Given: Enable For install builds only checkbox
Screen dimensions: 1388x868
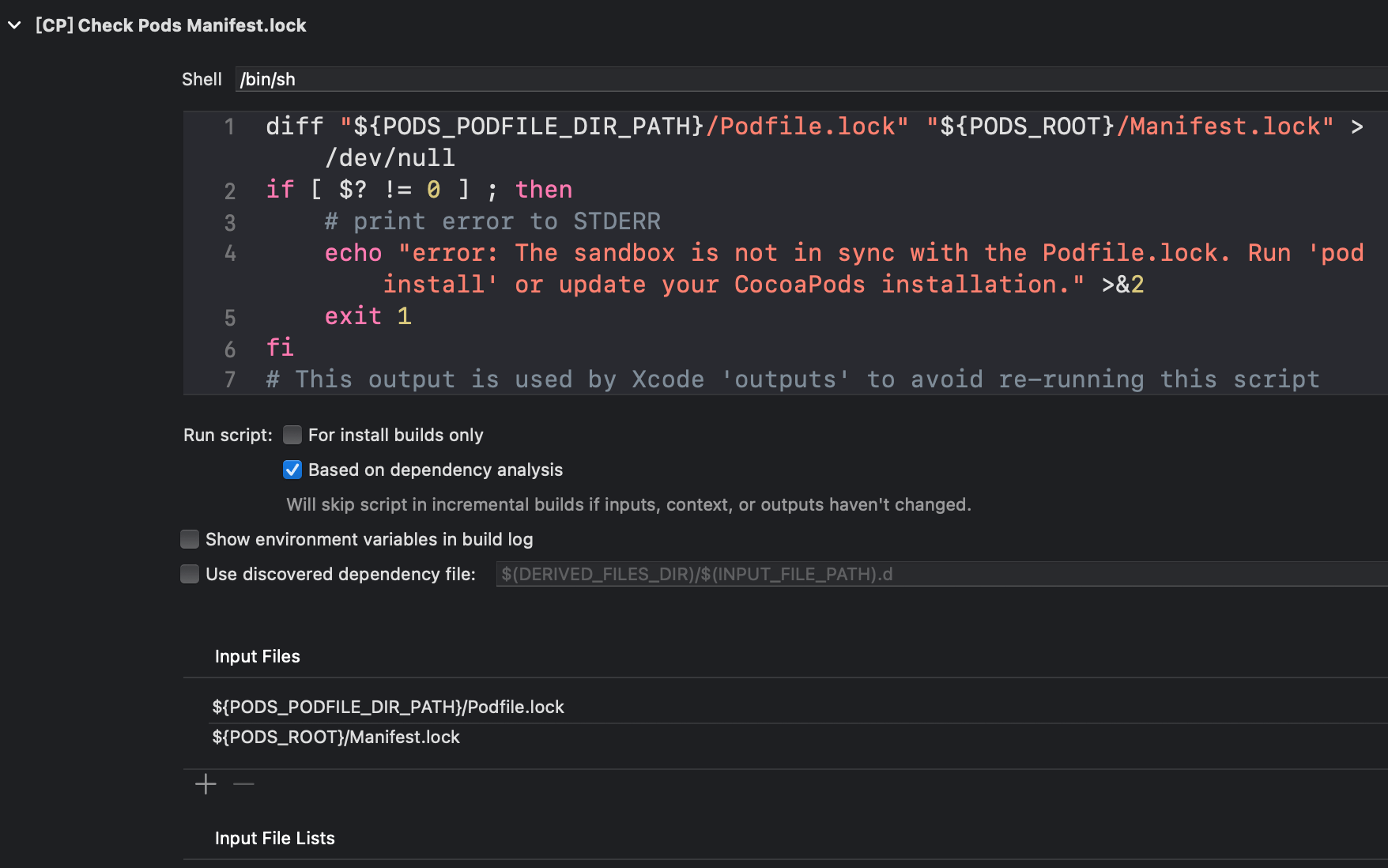Looking at the screenshot, I should (292, 435).
